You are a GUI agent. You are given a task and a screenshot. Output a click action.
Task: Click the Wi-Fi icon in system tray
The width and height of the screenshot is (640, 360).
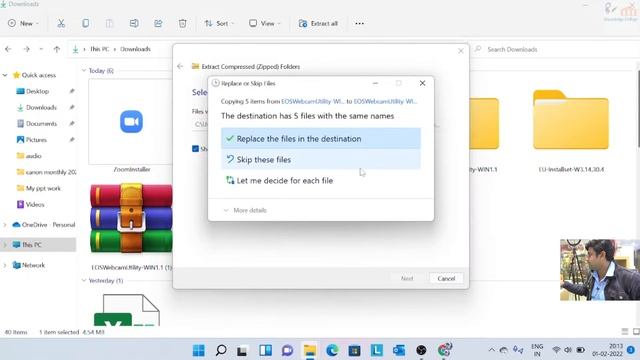coord(556,350)
